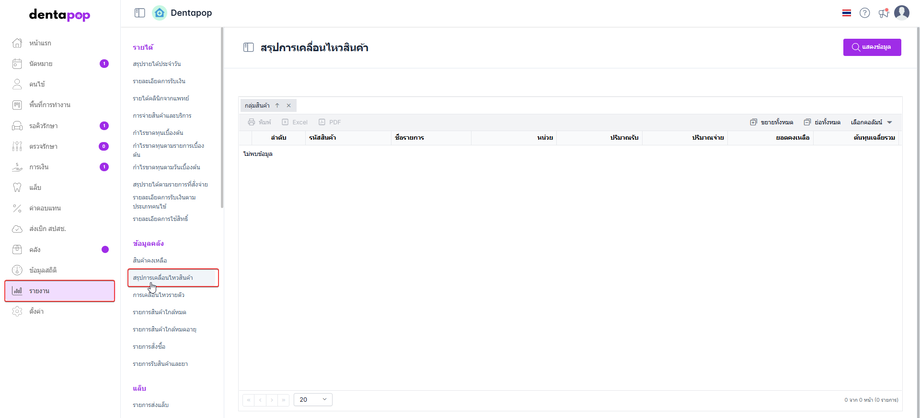Toggle the sidebar panel icon in top bar
This screenshot has width=920, height=418.
pyautogui.click(x=140, y=13)
